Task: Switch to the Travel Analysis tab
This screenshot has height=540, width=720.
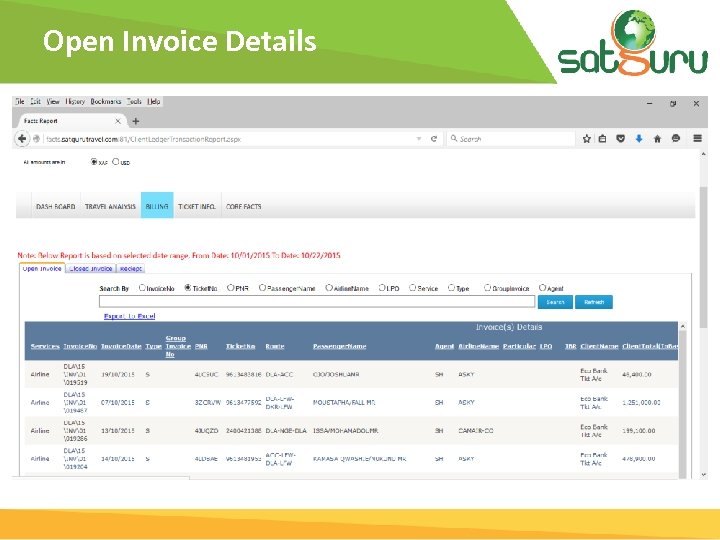Action: coord(110,207)
